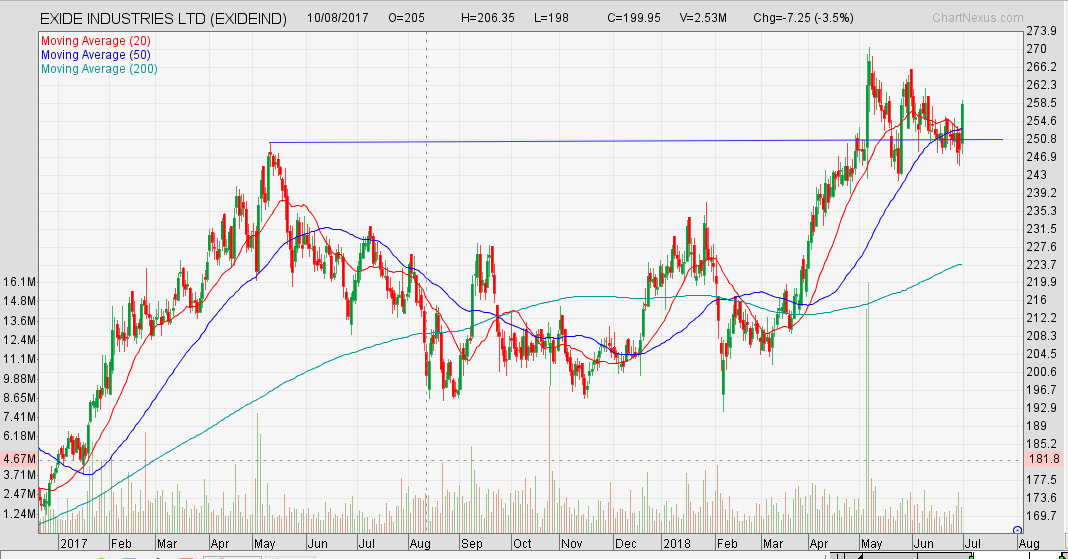Image resolution: width=1068 pixels, height=559 pixels.
Task: Click the Jul label at the time axis end
Action: [973, 543]
